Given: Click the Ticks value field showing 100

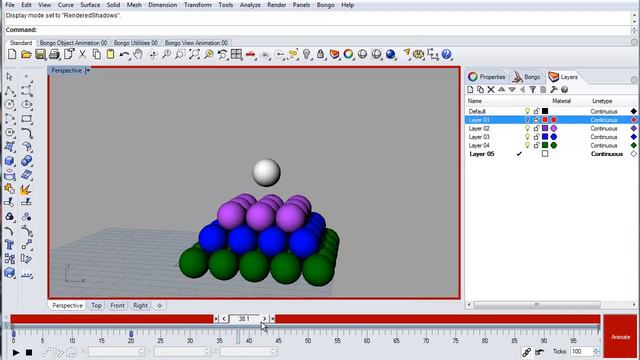Looking at the screenshot, I should tap(582, 351).
